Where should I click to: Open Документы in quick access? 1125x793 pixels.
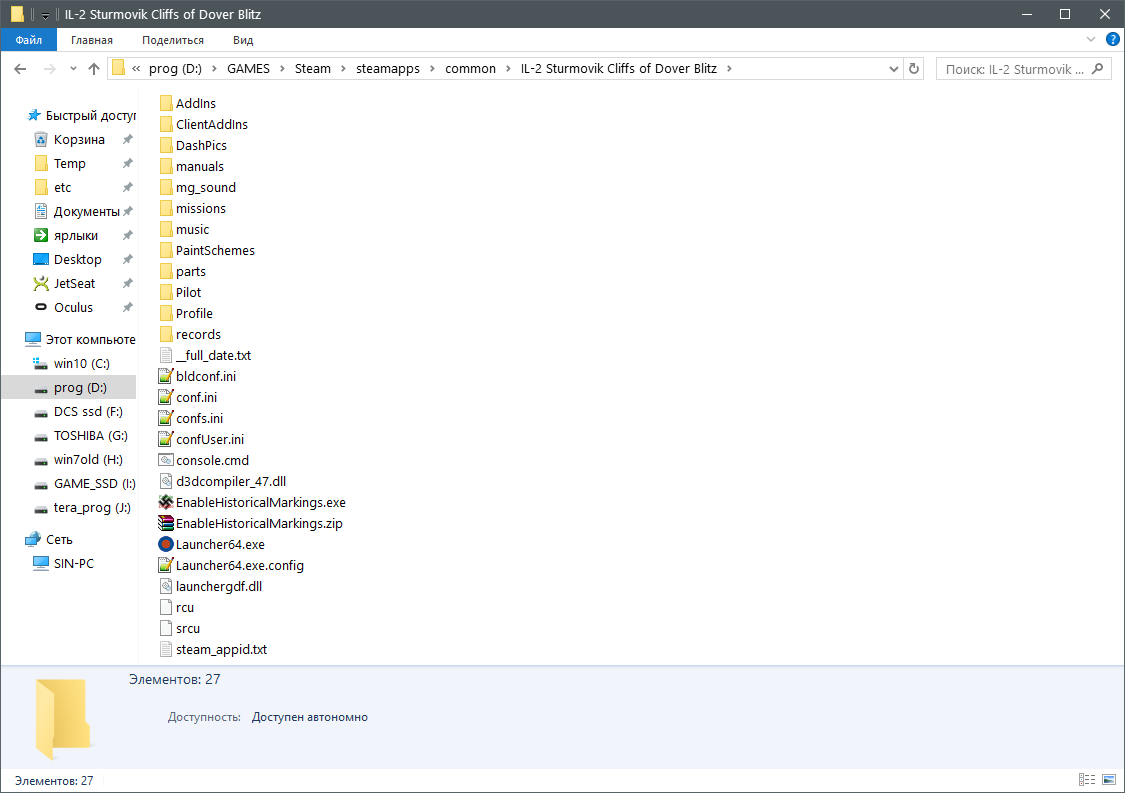(x=86, y=212)
